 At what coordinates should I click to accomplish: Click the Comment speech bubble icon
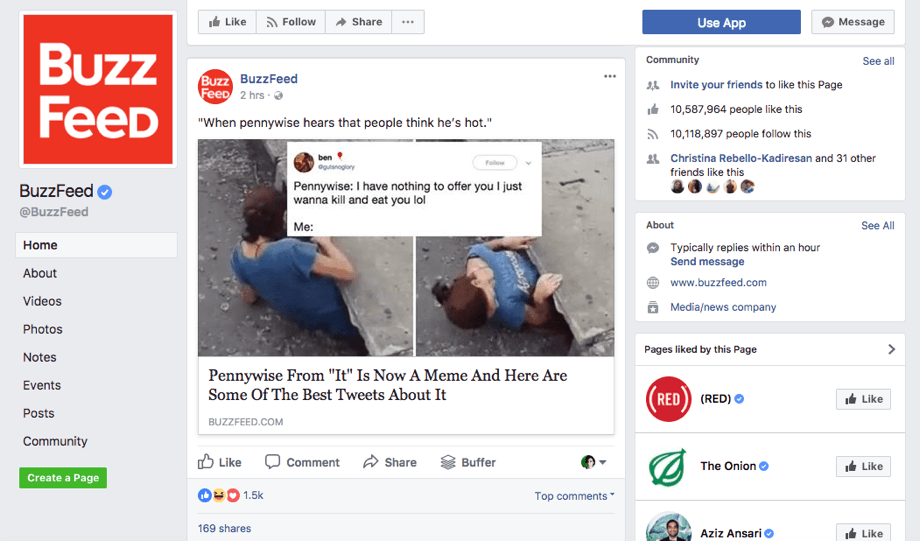272,462
